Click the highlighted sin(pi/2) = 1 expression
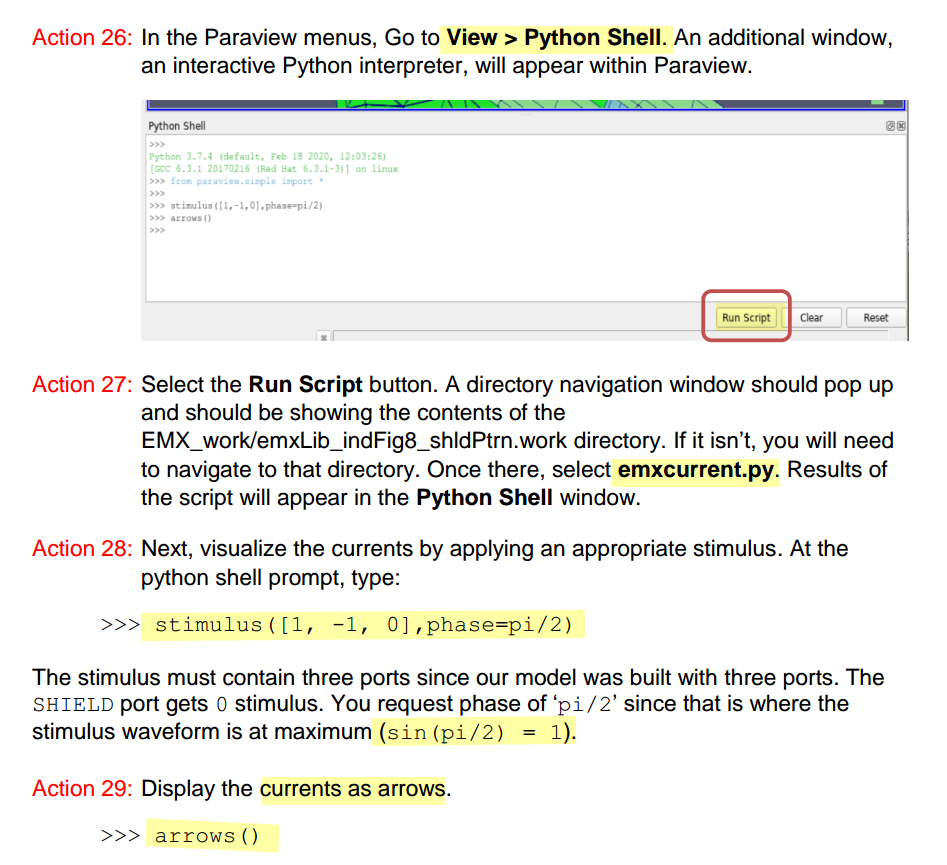Viewport: 947px width, 865px height. click(474, 732)
